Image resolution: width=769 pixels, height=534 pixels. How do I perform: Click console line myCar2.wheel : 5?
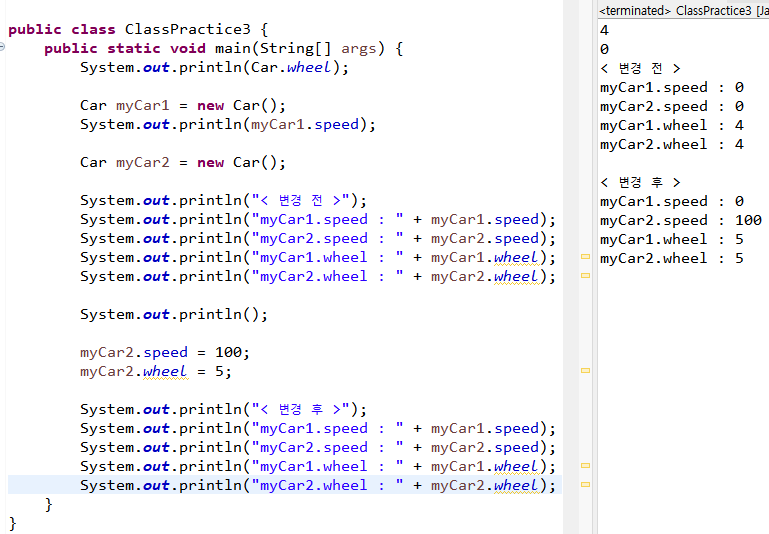pyautogui.click(x=672, y=258)
